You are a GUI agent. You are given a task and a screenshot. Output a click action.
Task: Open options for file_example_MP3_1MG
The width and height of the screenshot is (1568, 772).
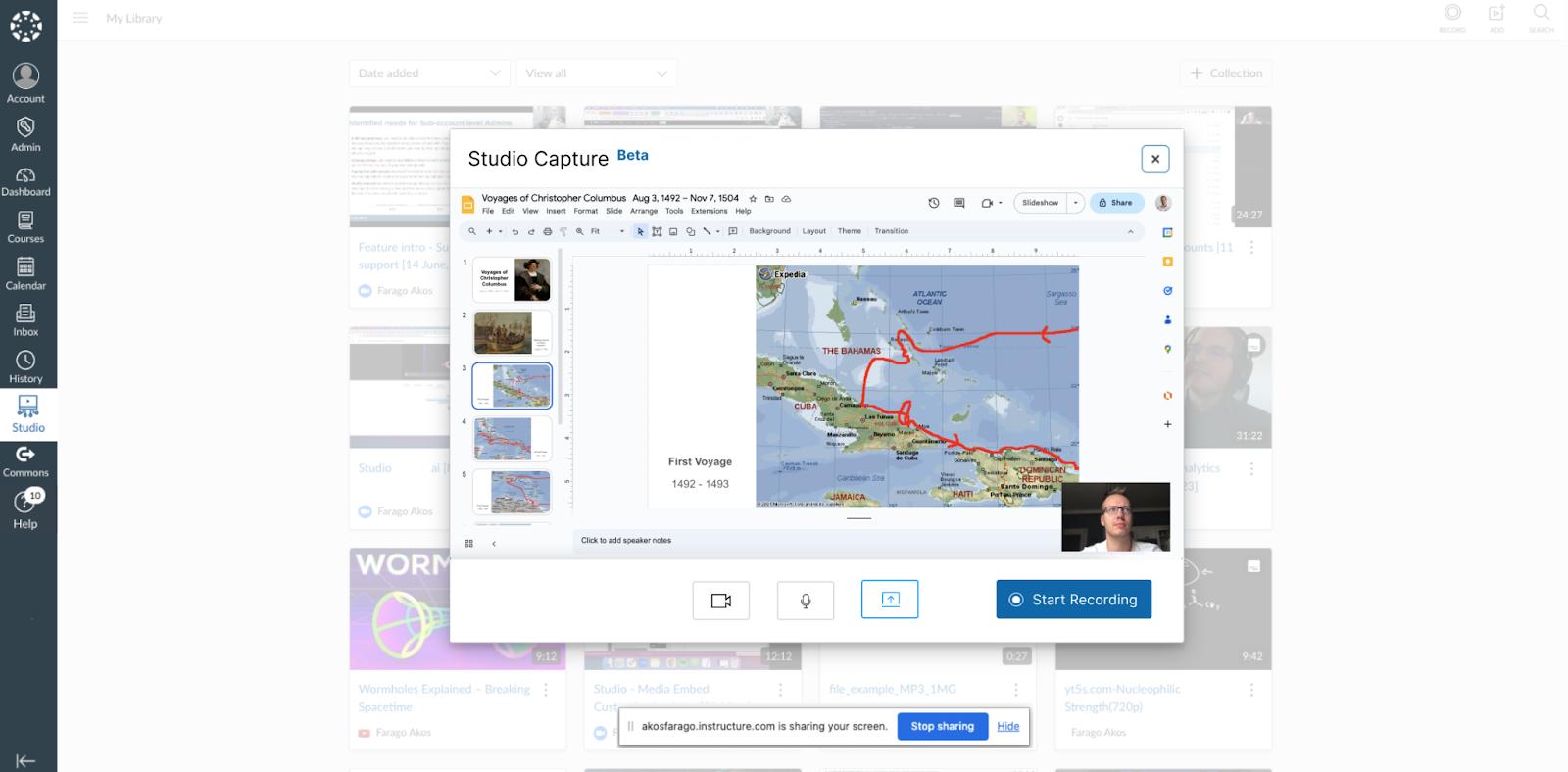click(1016, 690)
